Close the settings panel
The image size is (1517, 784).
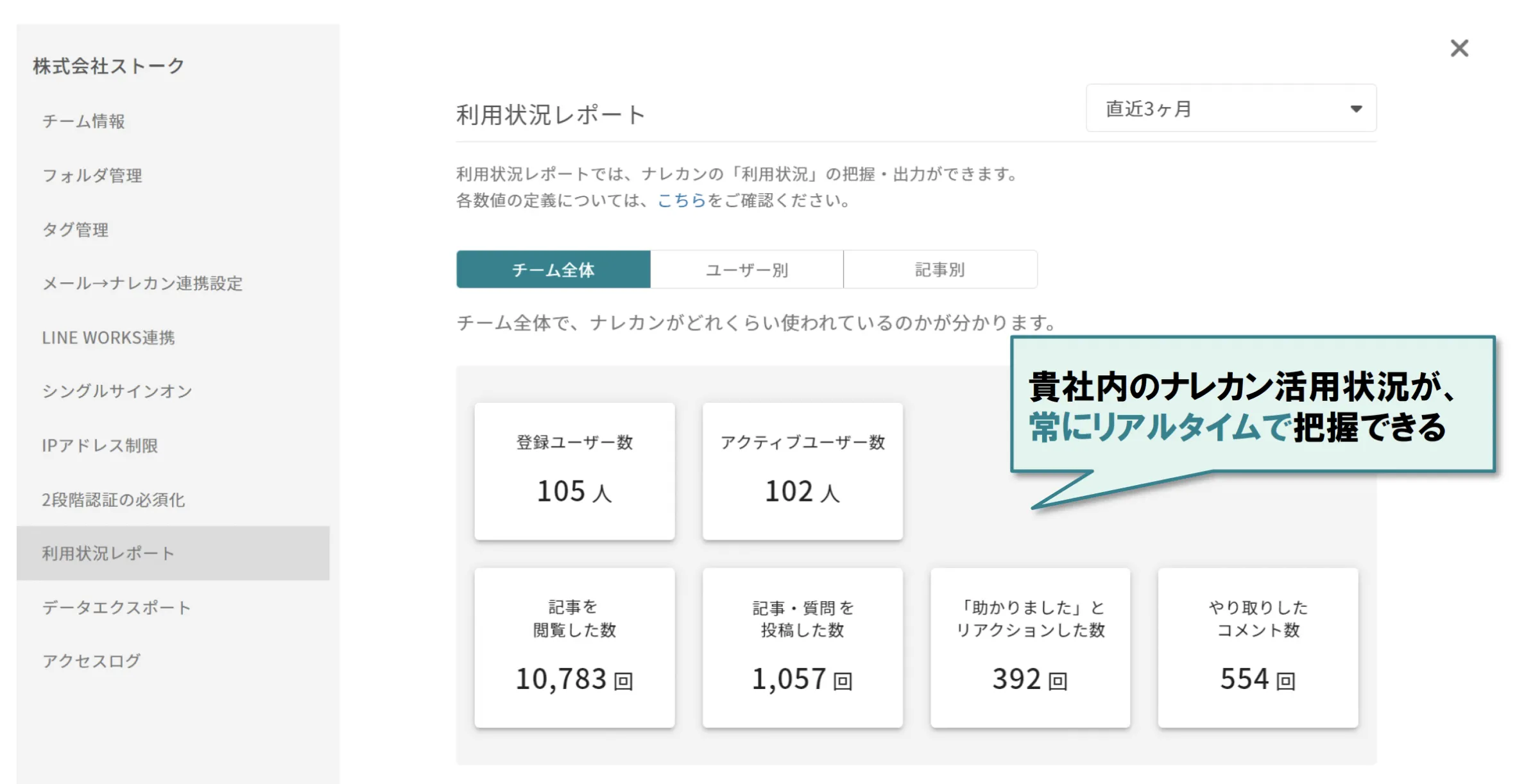(x=1459, y=48)
